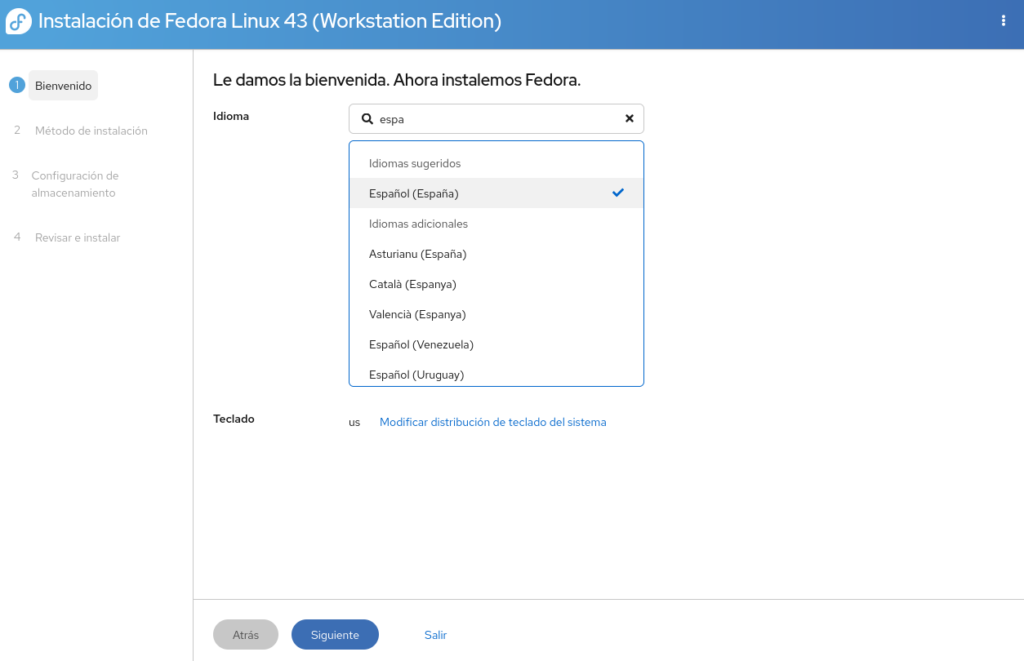Open the kebab options menu
Viewport: 1024px width, 661px height.
(1003, 21)
